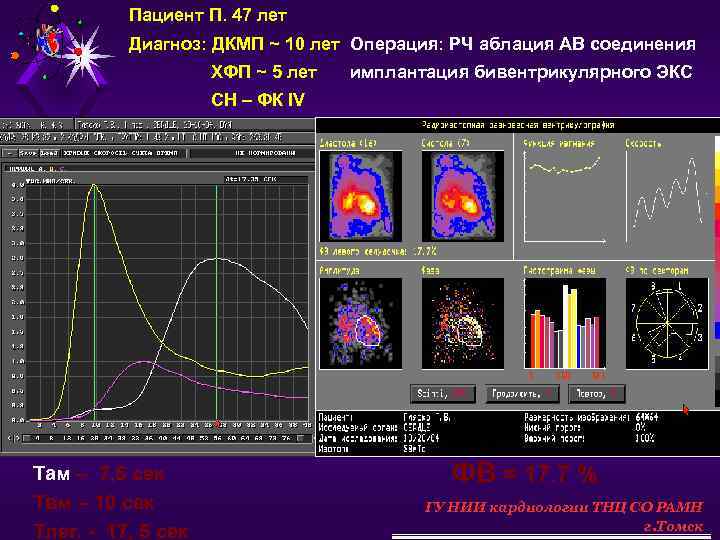Click "ГУ НИИ кардиологии ТНЦ СО РАМН" footer
Screen dimensions: 720x540
pyautogui.click(x=563, y=507)
